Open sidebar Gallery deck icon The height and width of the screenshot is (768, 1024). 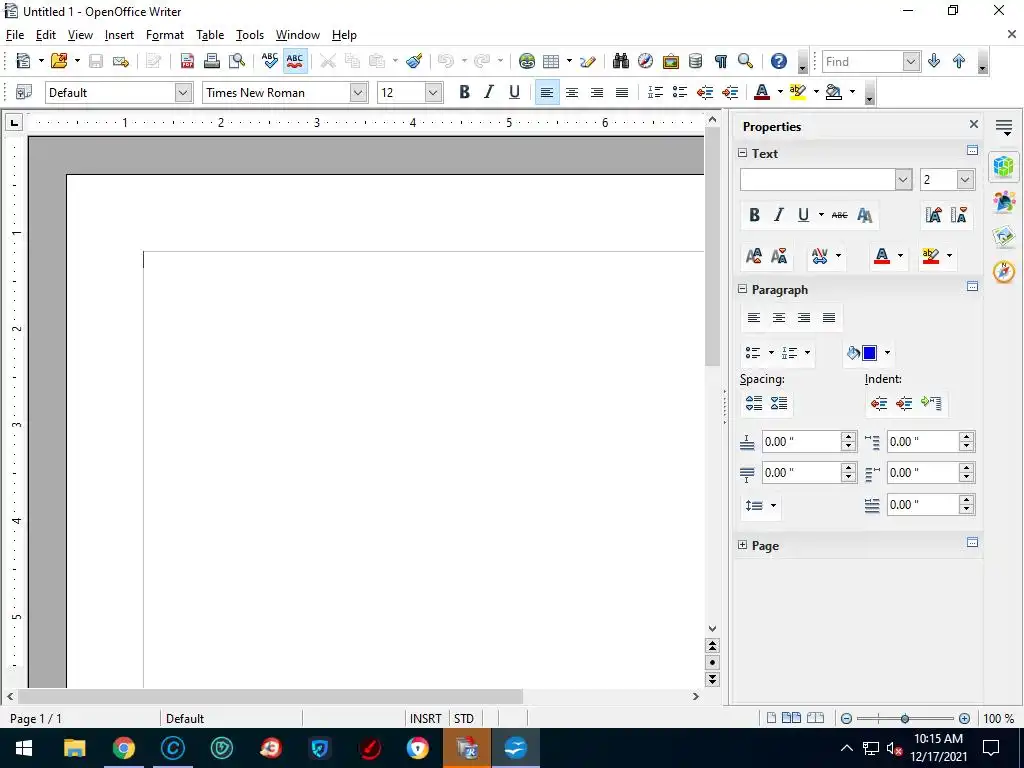[1004, 236]
